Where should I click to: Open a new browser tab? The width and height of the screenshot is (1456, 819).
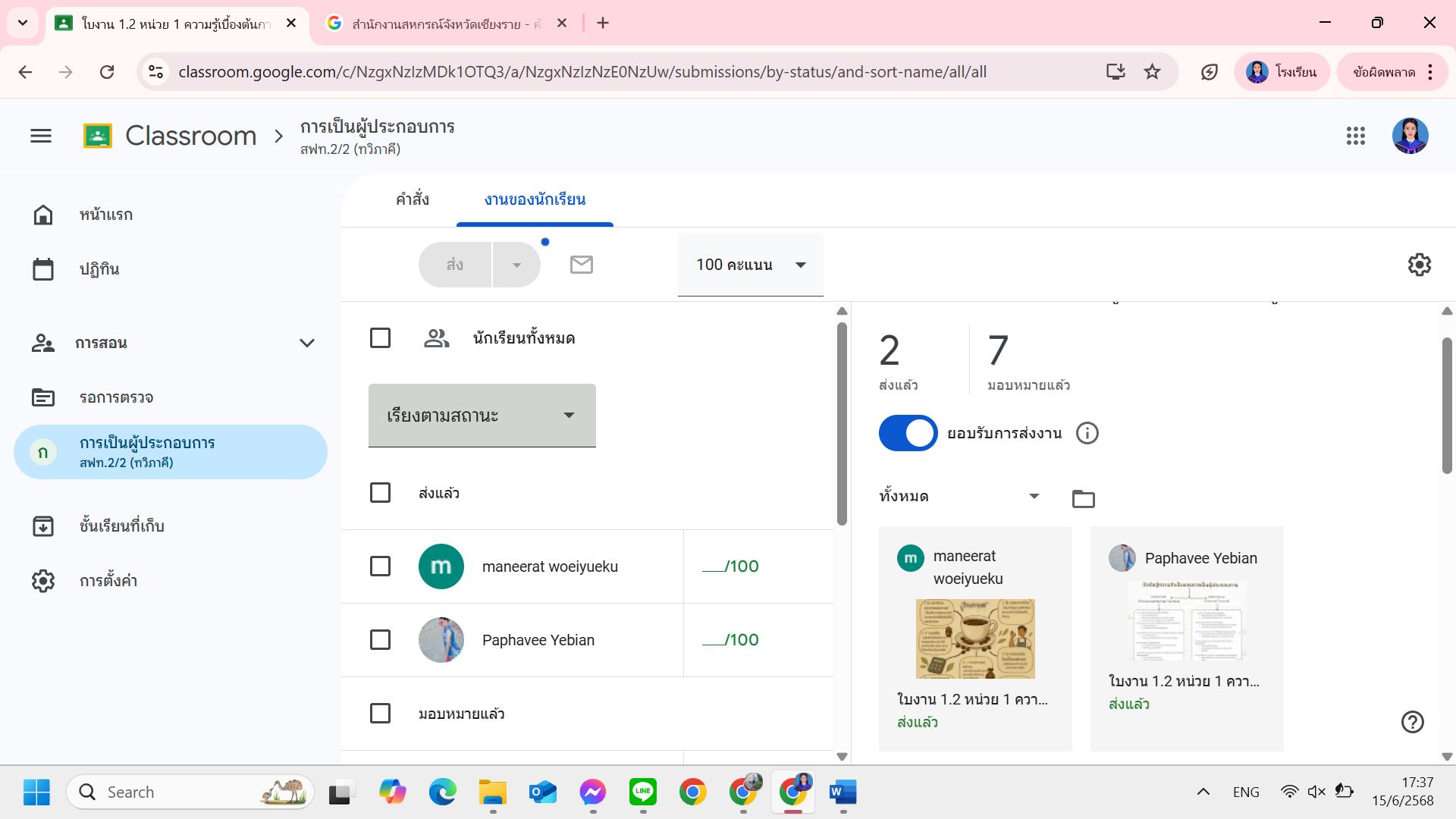coord(603,23)
